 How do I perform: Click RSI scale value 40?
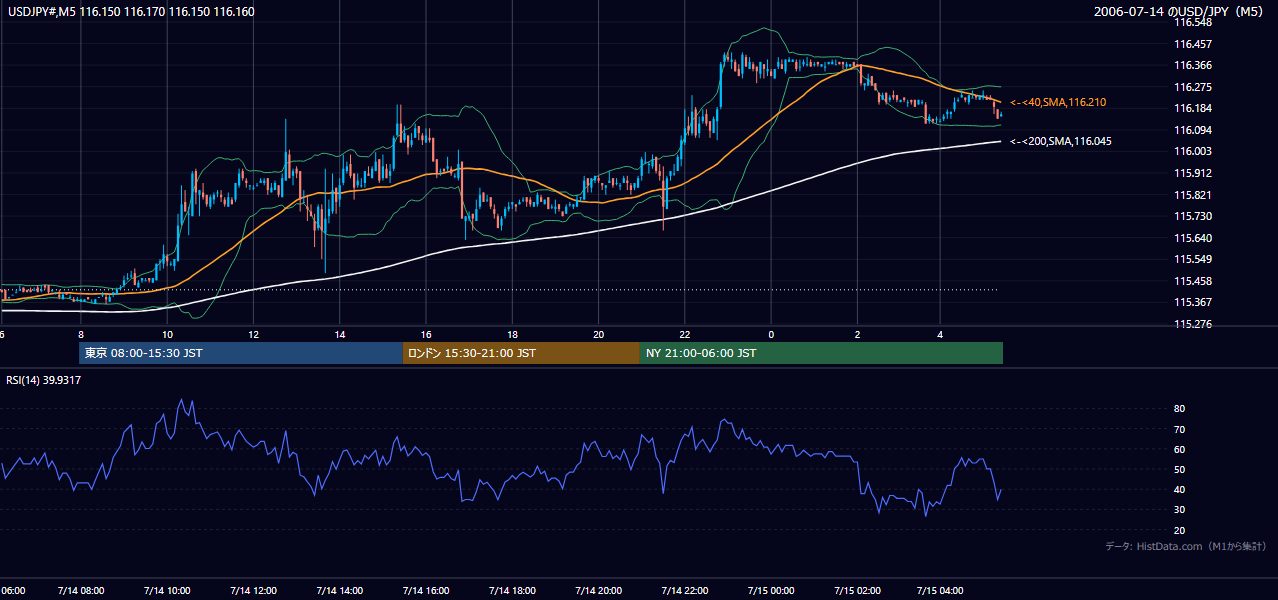pos(1180,489)
